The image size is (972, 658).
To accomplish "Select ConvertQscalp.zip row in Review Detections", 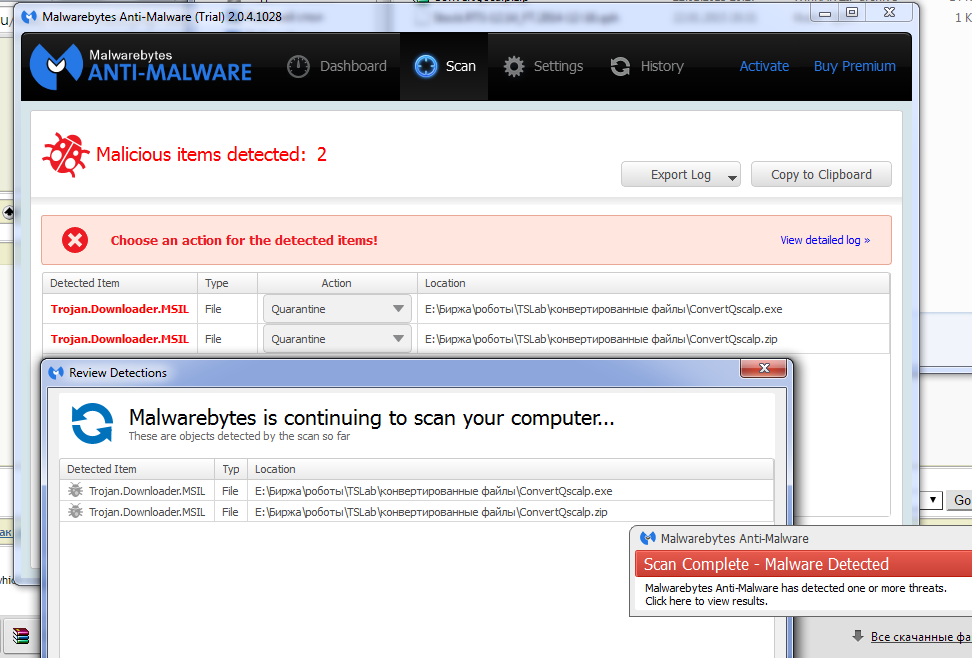I will (417, 512).
